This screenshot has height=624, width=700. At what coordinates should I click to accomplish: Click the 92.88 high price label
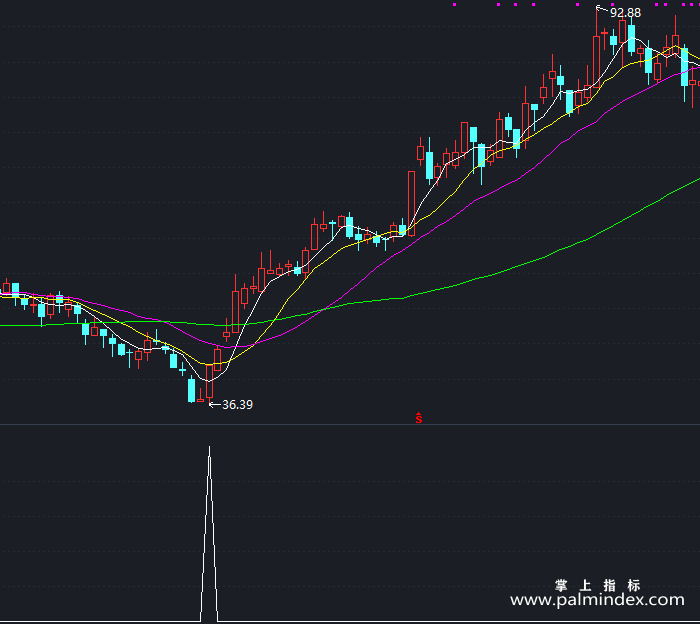pos(625,13)
